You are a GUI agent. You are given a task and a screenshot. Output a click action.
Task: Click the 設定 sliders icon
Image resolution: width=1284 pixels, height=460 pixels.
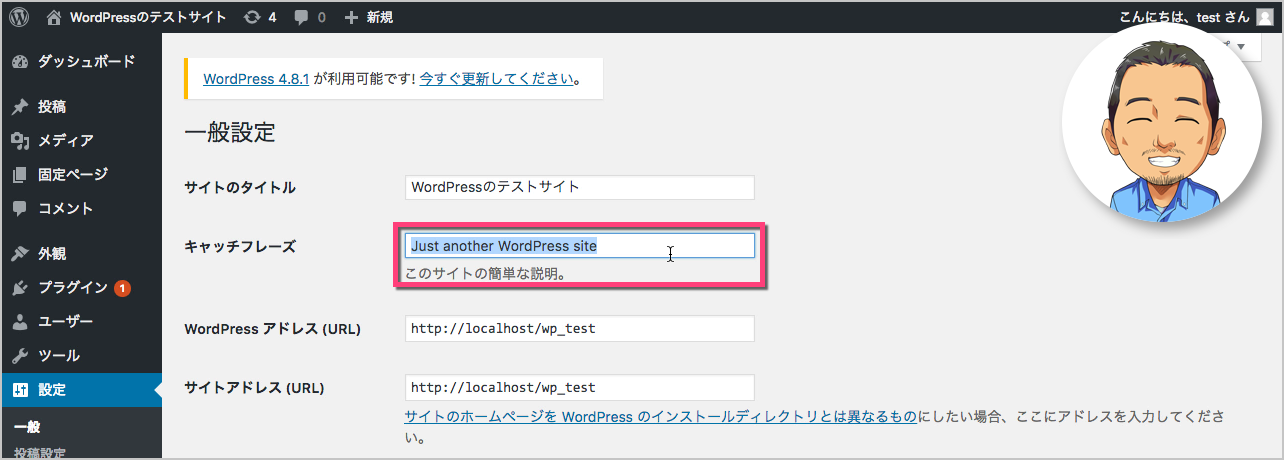click(x=20, y=390)
